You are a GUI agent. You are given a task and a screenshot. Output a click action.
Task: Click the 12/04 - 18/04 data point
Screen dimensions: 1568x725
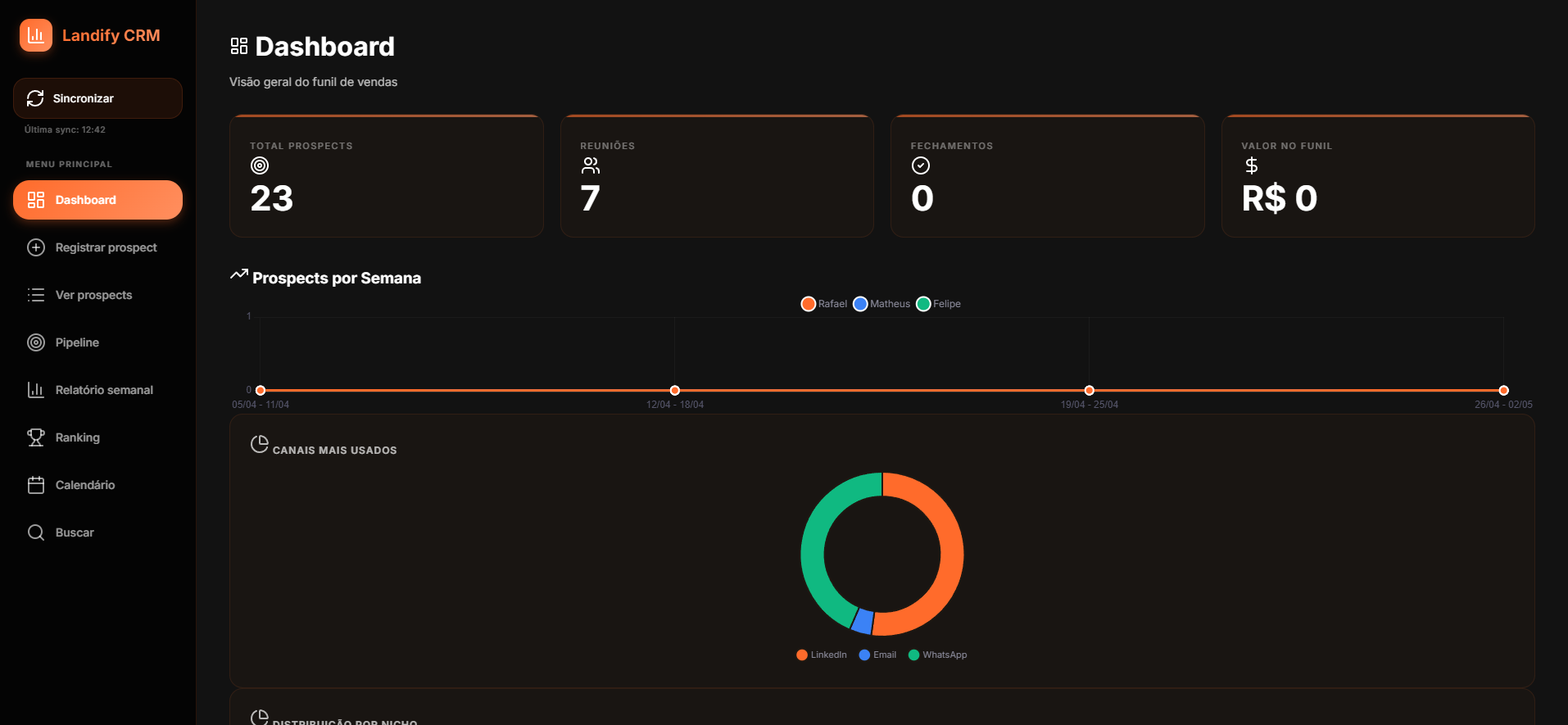[675, 391]
